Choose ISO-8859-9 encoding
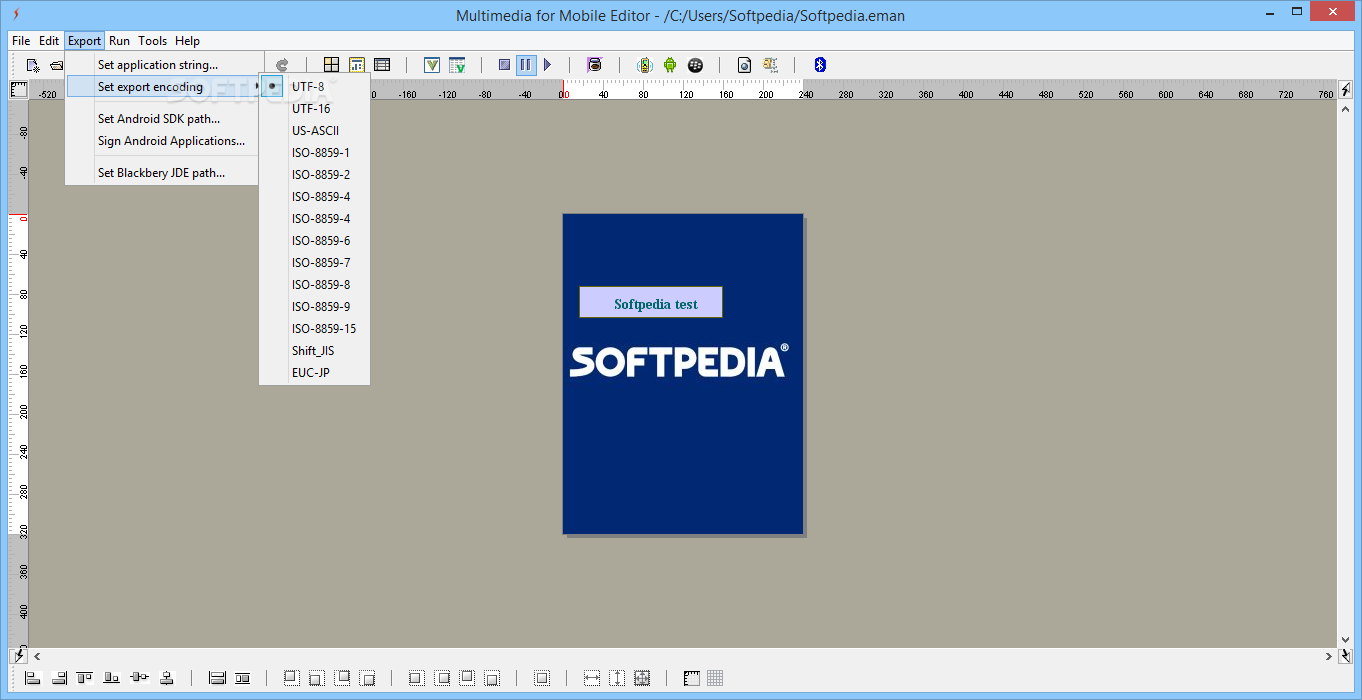This screenshot has width=1362, height=700. pyautogui.click(x=315, y=307)
